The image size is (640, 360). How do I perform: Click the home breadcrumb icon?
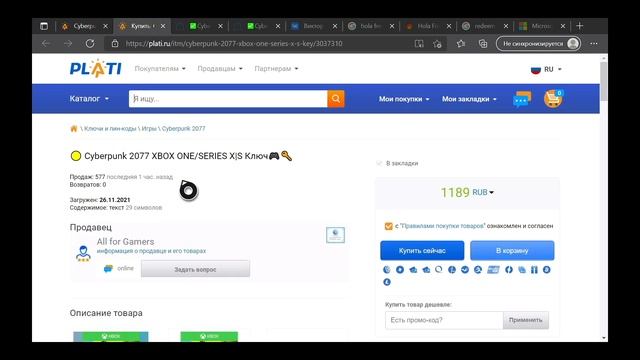coord(74,129)
